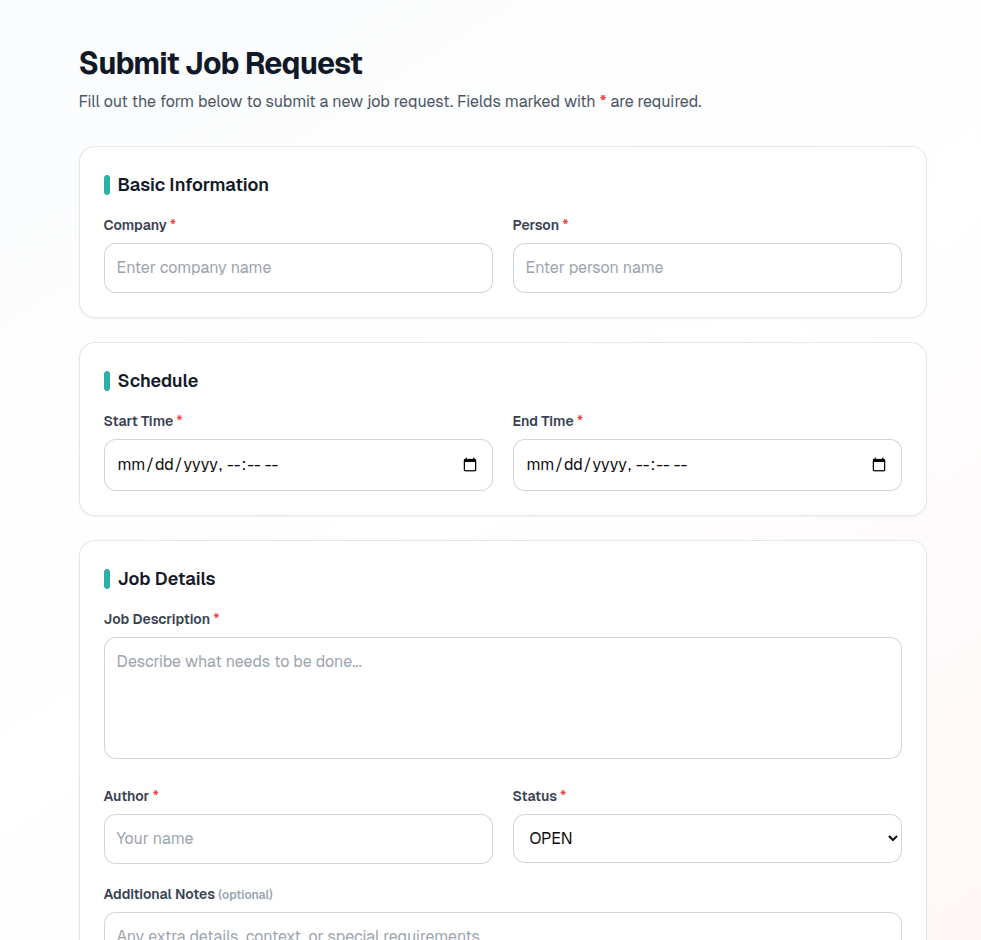The width and height of the screenshot is (981, 940).
Task: Click inside the Job Description textarea
Action: tap(500, 695)
